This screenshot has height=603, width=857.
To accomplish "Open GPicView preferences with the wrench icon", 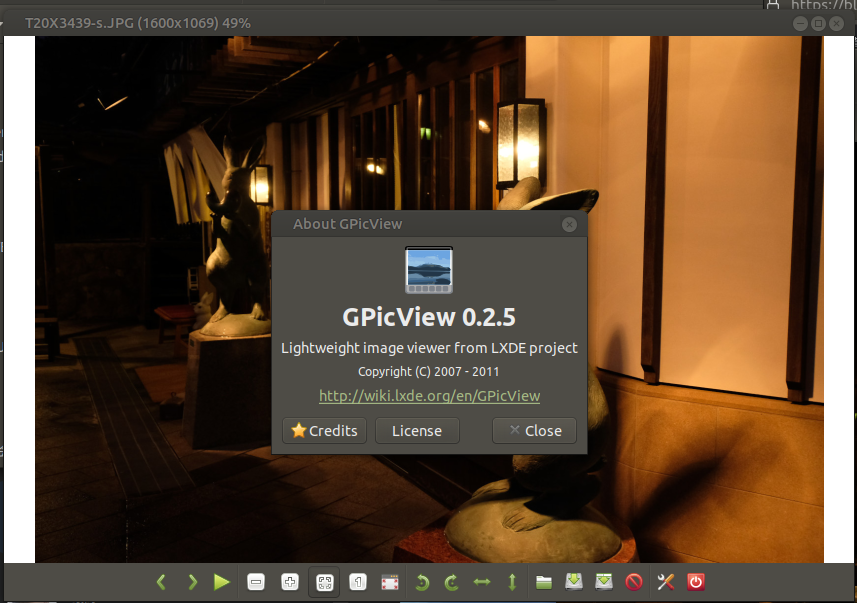I will click(x=665, y=582).
